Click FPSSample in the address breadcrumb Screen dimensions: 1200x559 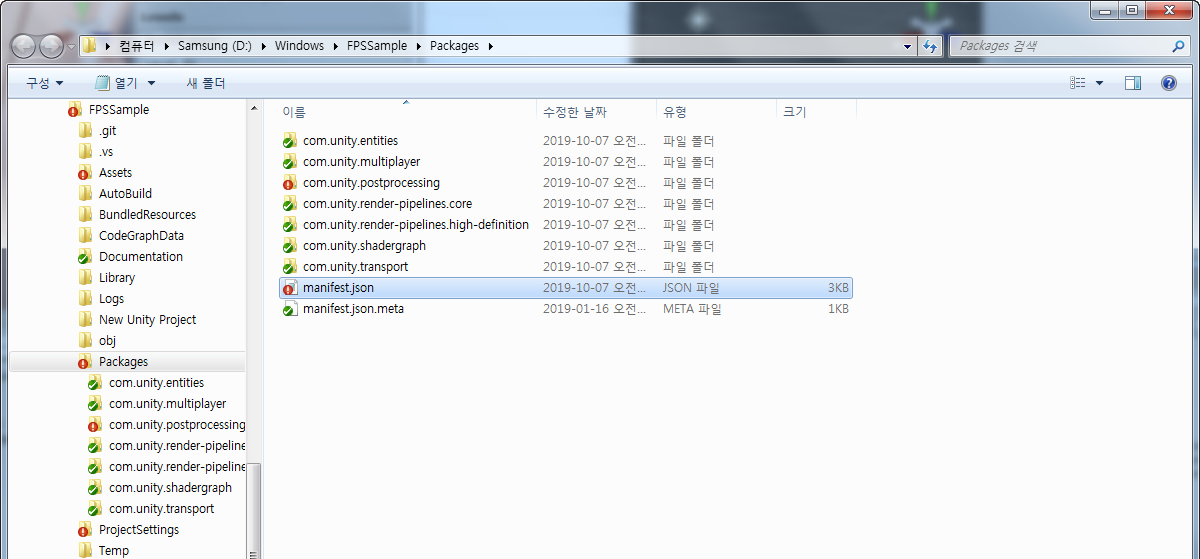click(x=378, y=46)
